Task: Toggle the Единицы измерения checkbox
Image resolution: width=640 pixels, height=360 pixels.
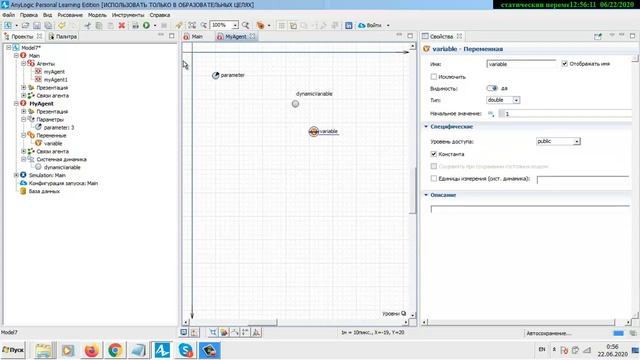Action: [434, 178]
